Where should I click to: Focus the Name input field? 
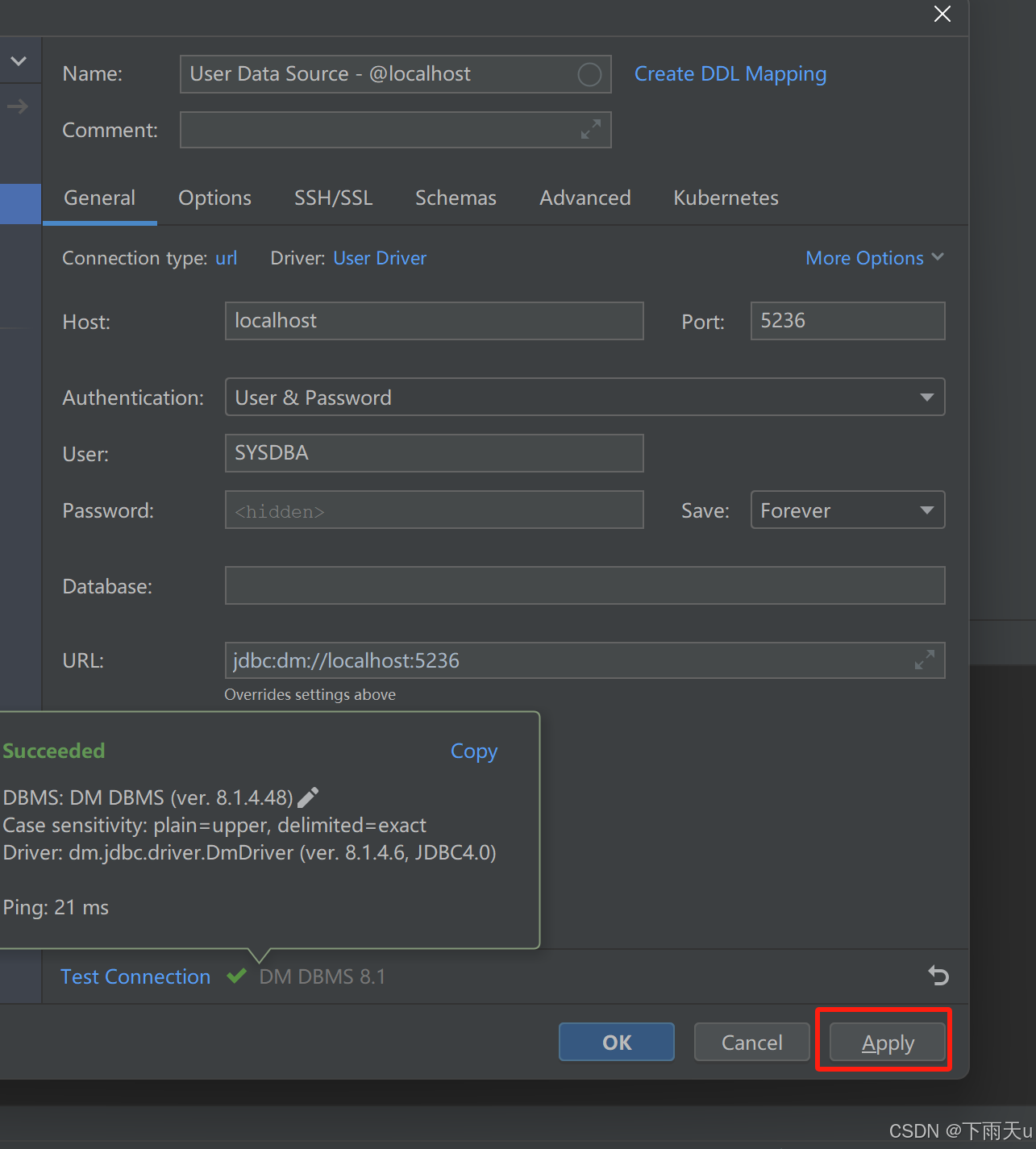pyautogui.click(x=395, y=74)
